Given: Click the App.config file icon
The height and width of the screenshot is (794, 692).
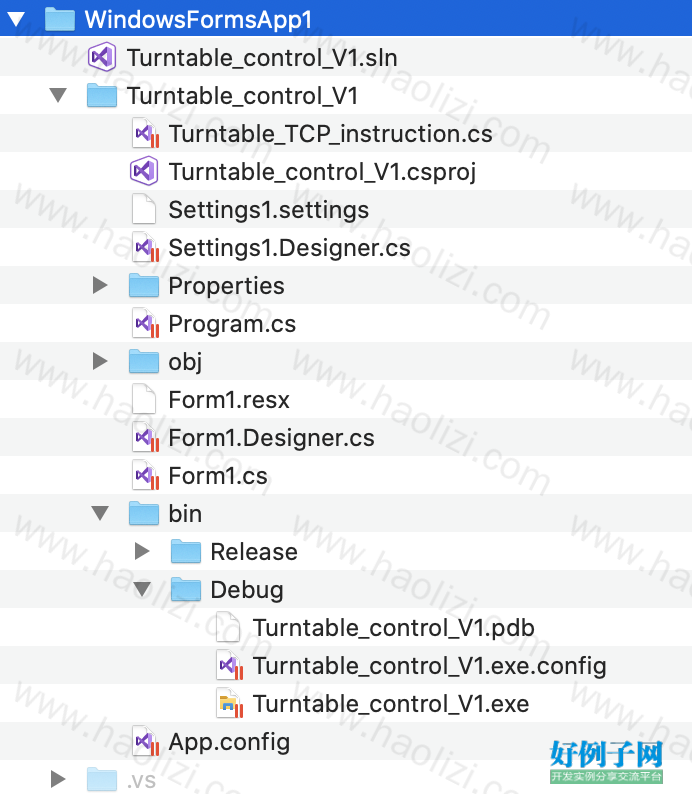Looking at the screenshot, I should click(x=146, y=741).
